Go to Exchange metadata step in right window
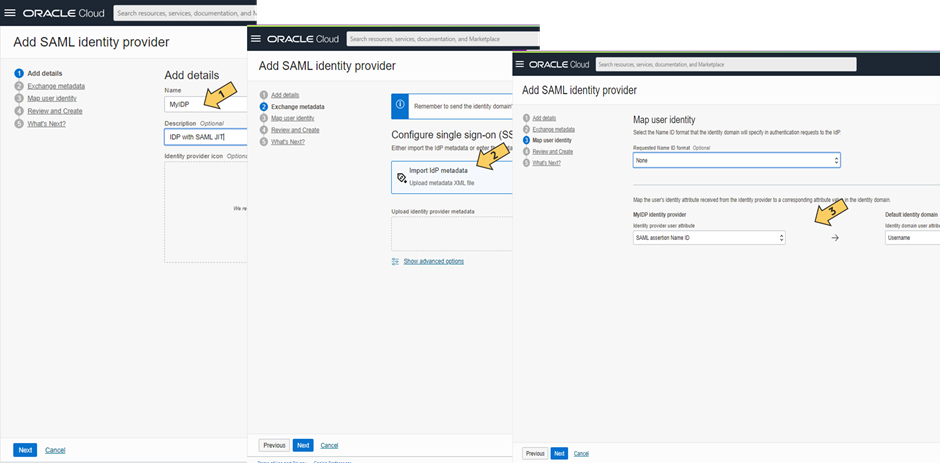Screen dimensions: 940x463 coord(554,129)
